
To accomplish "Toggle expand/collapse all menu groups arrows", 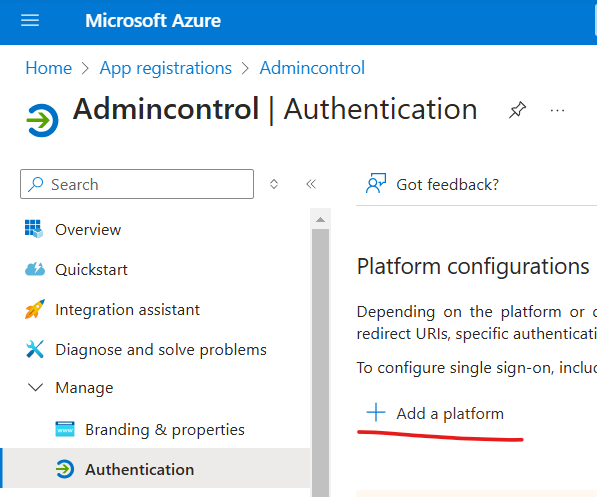I will [x=274, y=184].
